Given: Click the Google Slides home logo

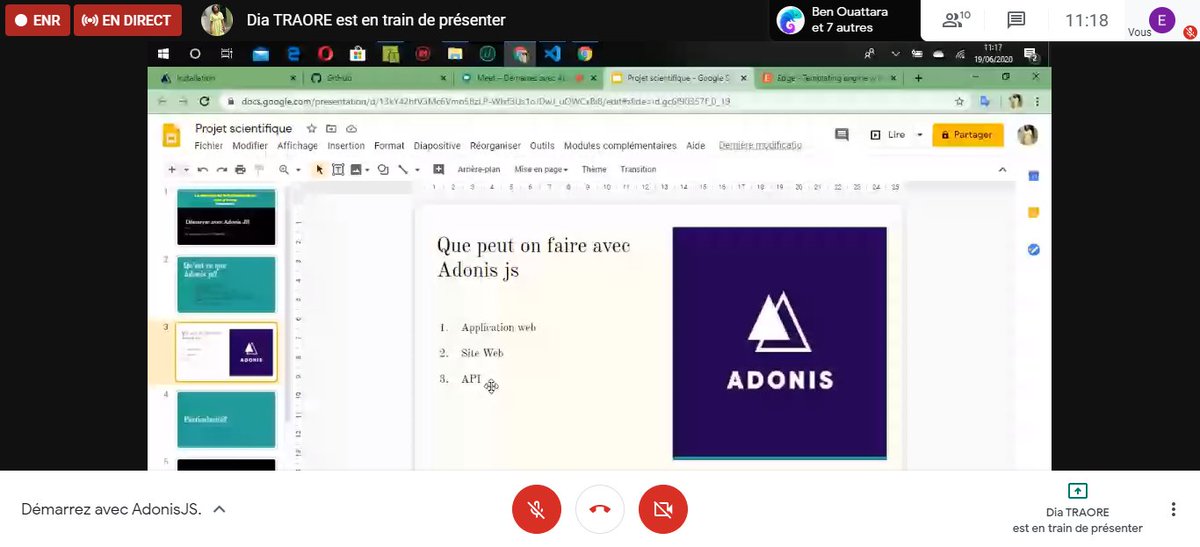Looking at the screenshot, I should click(171, 136).
